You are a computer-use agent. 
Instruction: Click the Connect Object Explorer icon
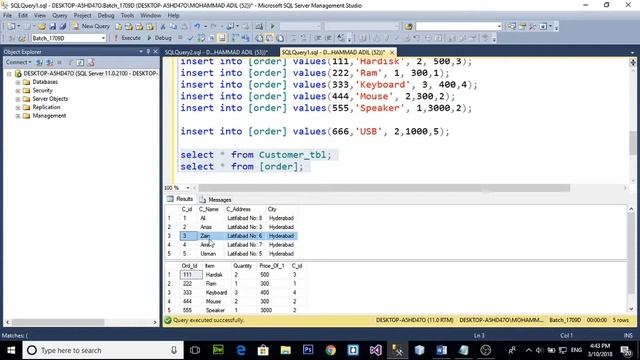pos(39,62)
